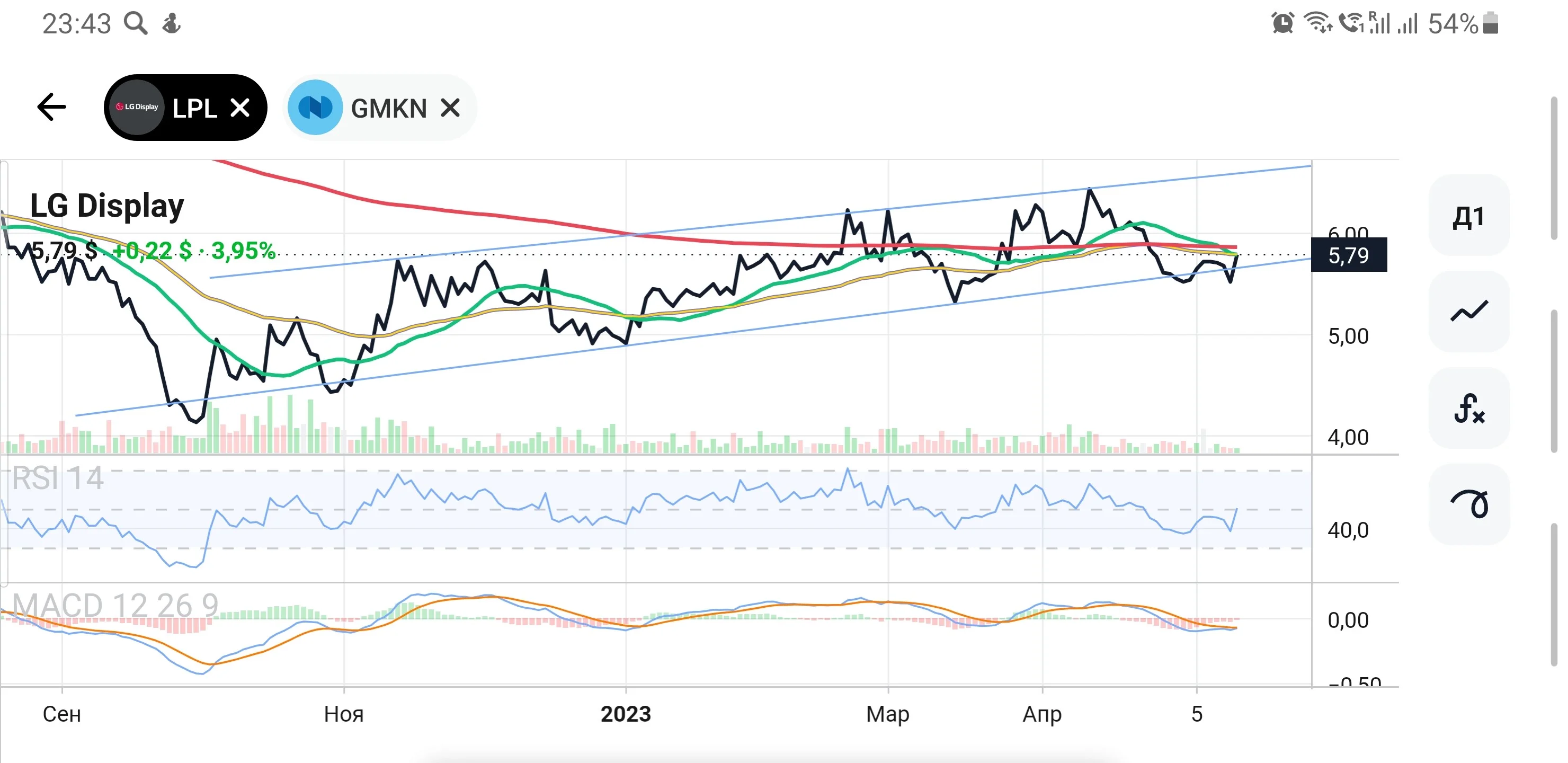This screenshot has height=763, width=1568.
Task: Open the drawing tools icon
Action: pyautogui.click(x=1468, y=503)
